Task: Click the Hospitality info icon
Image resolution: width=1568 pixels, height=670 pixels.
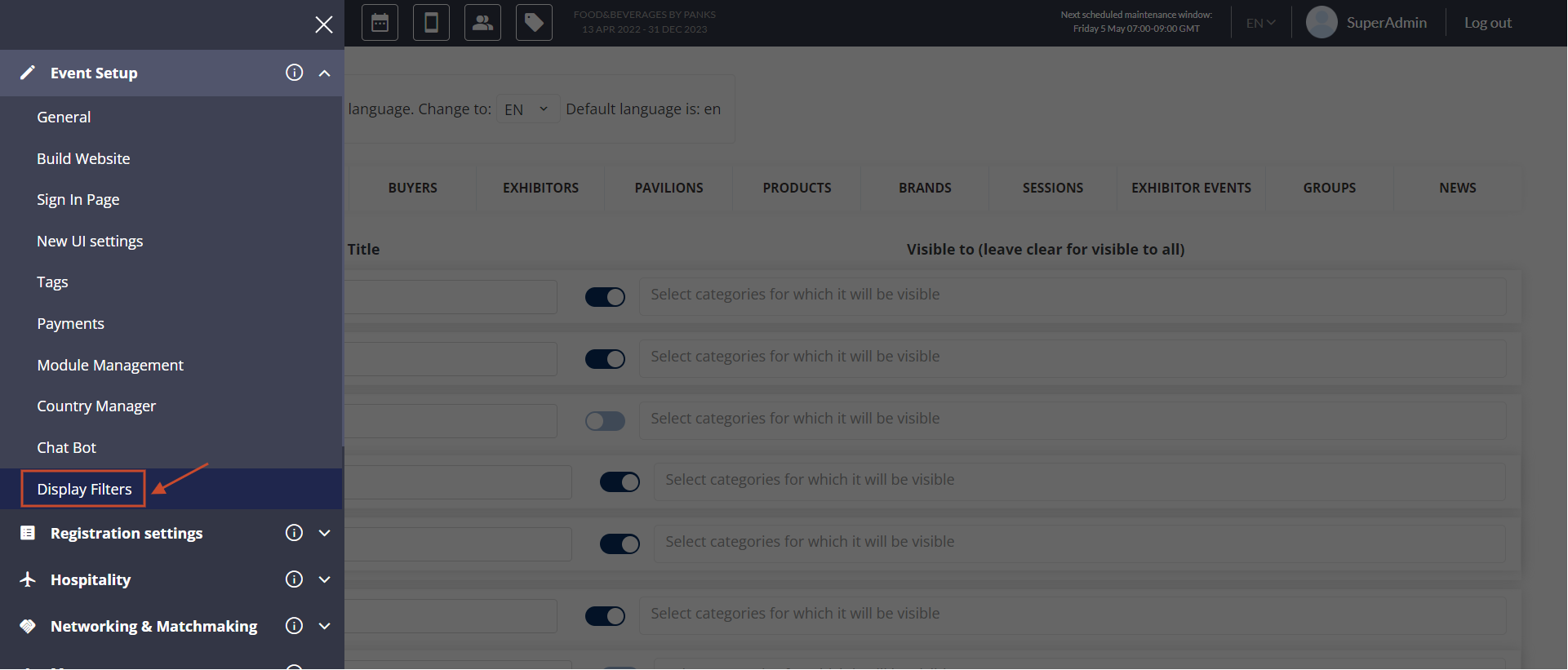Action: [x=294, y=579]
